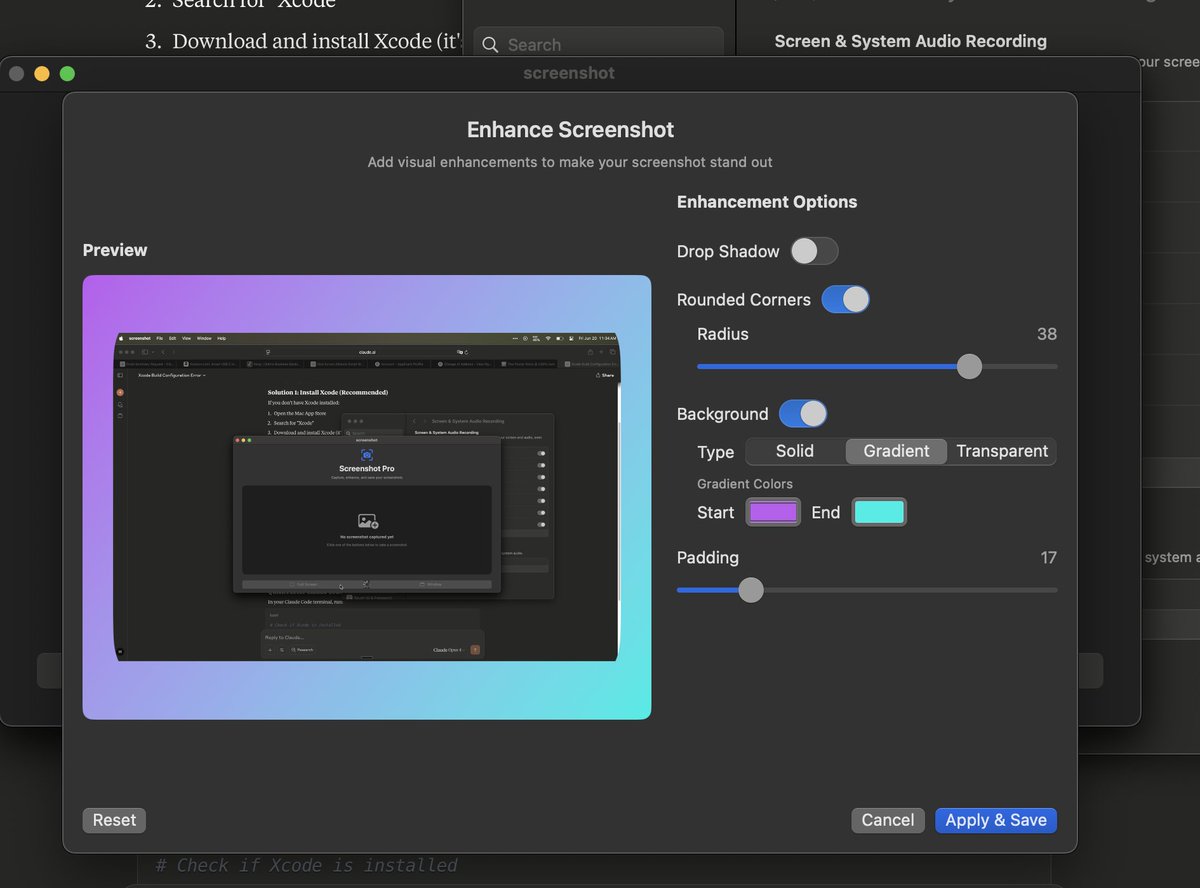The width and height of the screenshot is (1200, 888).
Task: Click the green zoom window button
Action: tap(67, 73)
